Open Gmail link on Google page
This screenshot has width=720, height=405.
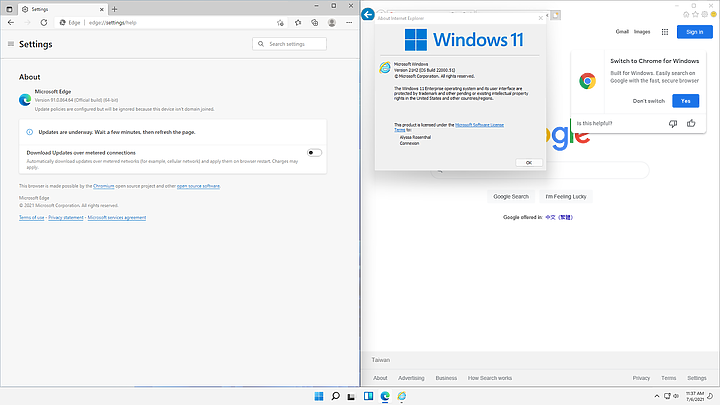click(x=622, y=32)
